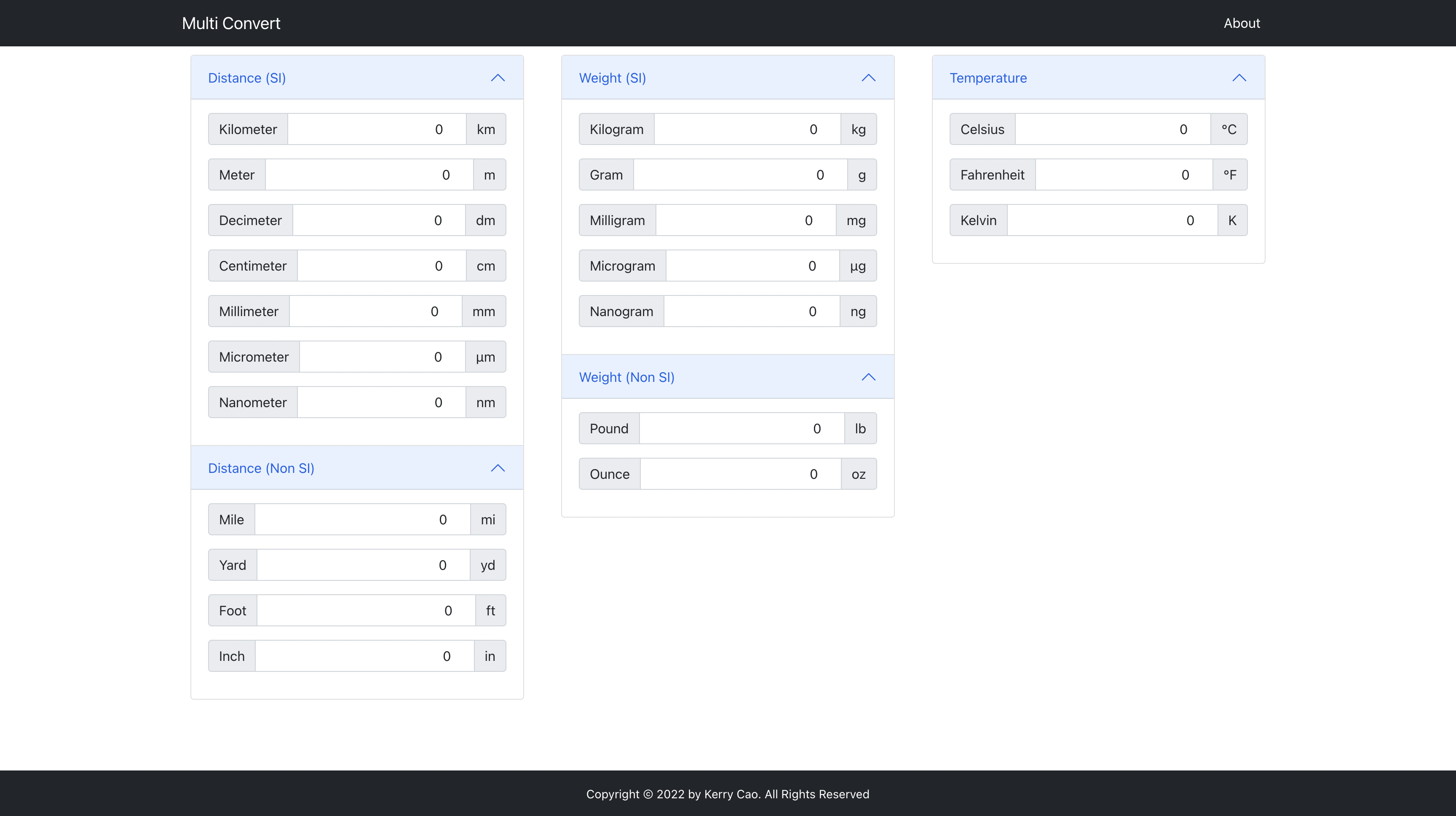Viewport: 1456px width, 816px height.
Task: Click the Weight (Non SI) header label
Action: pos(626,377)
